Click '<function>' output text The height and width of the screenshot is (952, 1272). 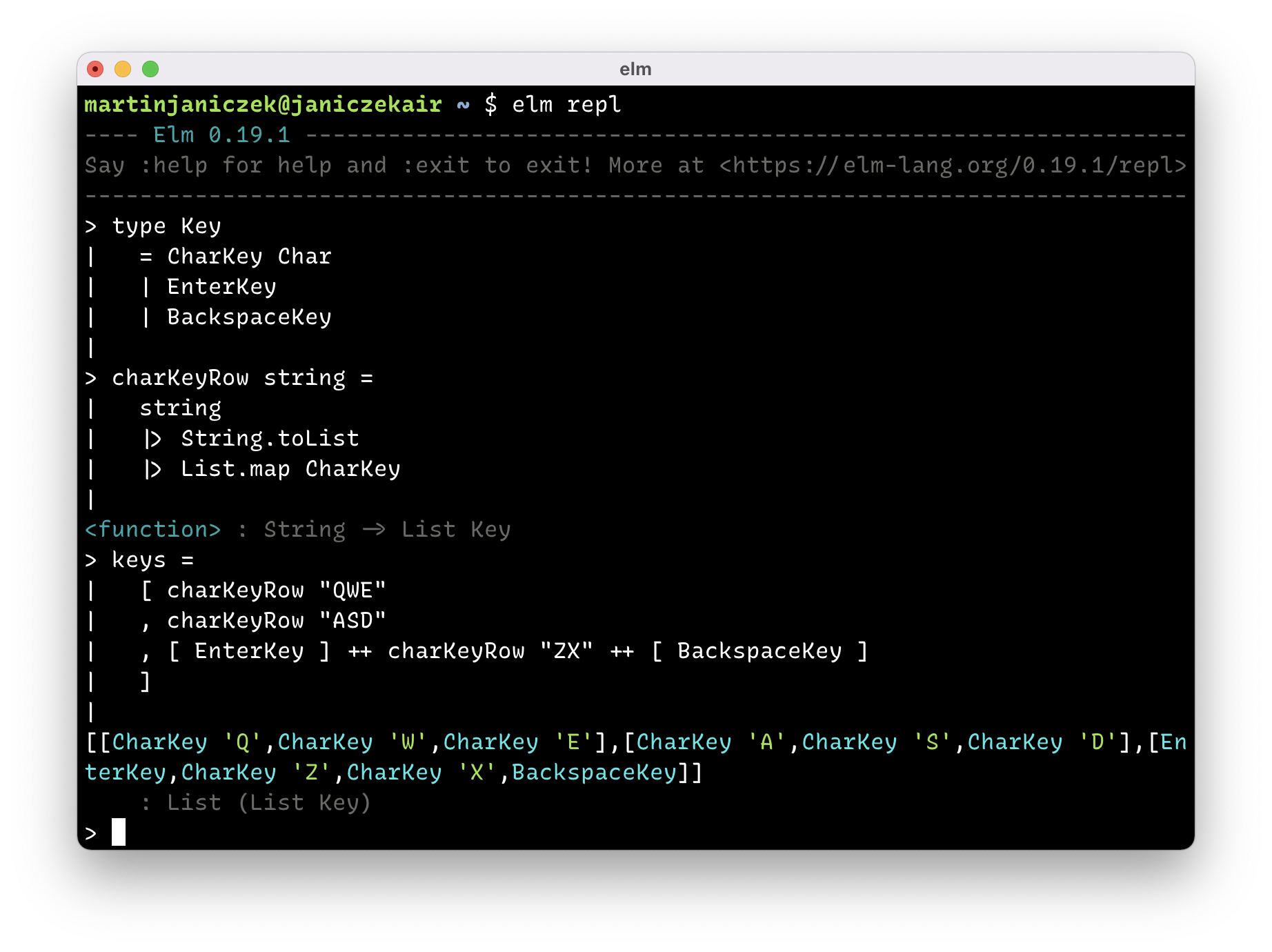(x=152, y=530)
